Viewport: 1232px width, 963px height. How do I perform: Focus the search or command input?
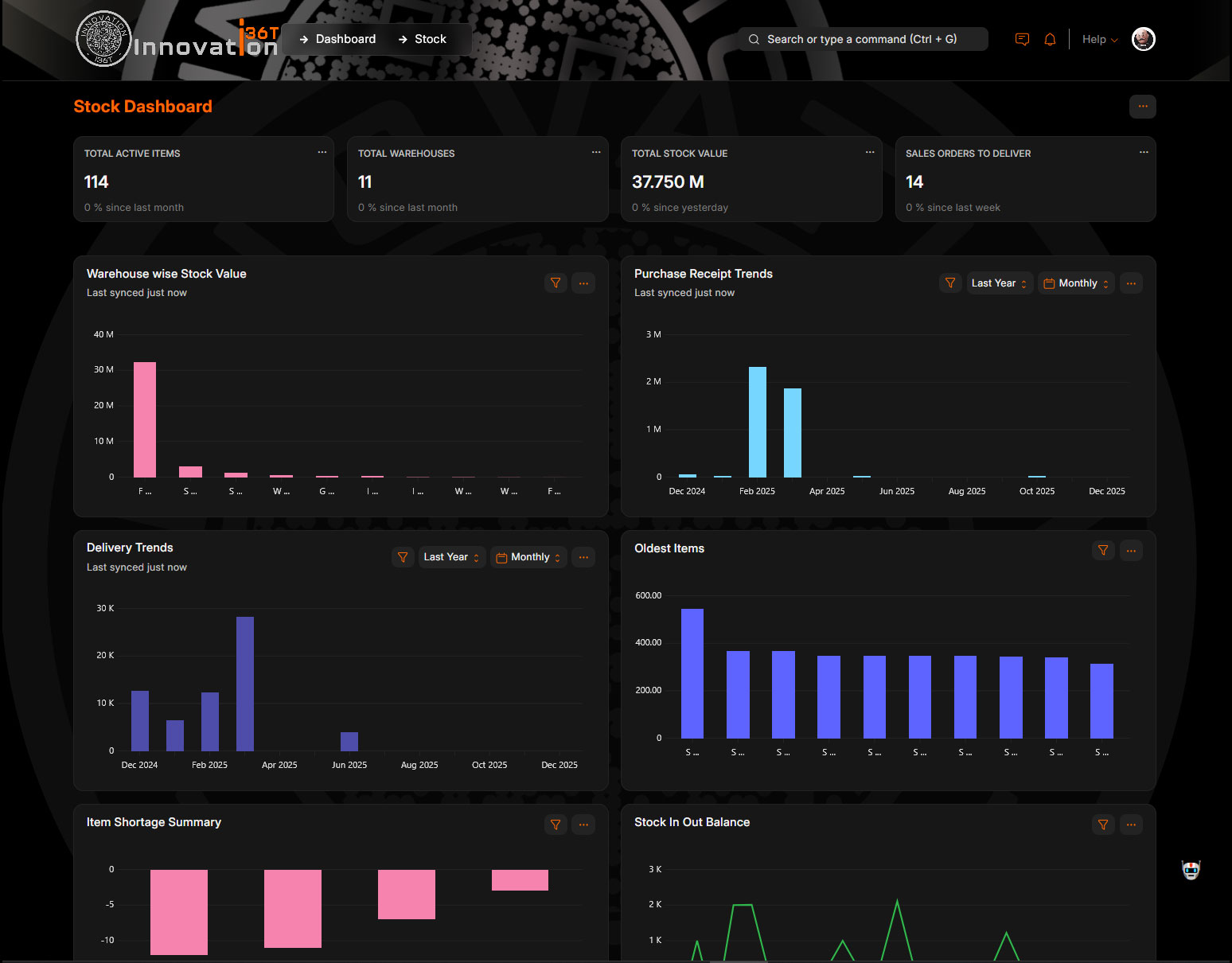[x=862, y=39]
